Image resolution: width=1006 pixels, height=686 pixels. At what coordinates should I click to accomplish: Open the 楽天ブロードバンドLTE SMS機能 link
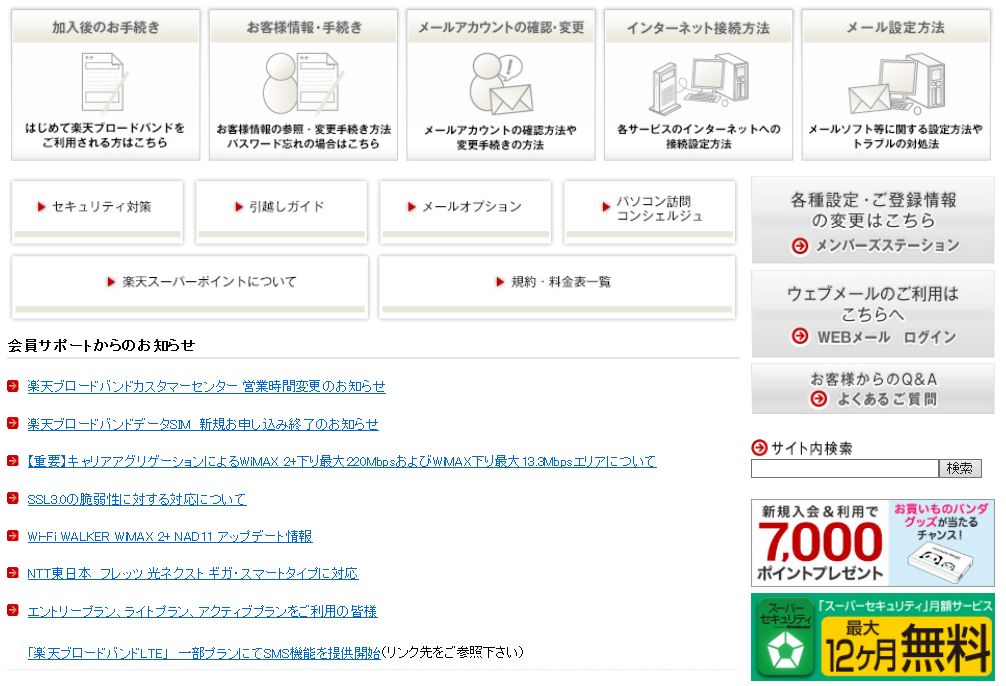[x=204, y=653]
